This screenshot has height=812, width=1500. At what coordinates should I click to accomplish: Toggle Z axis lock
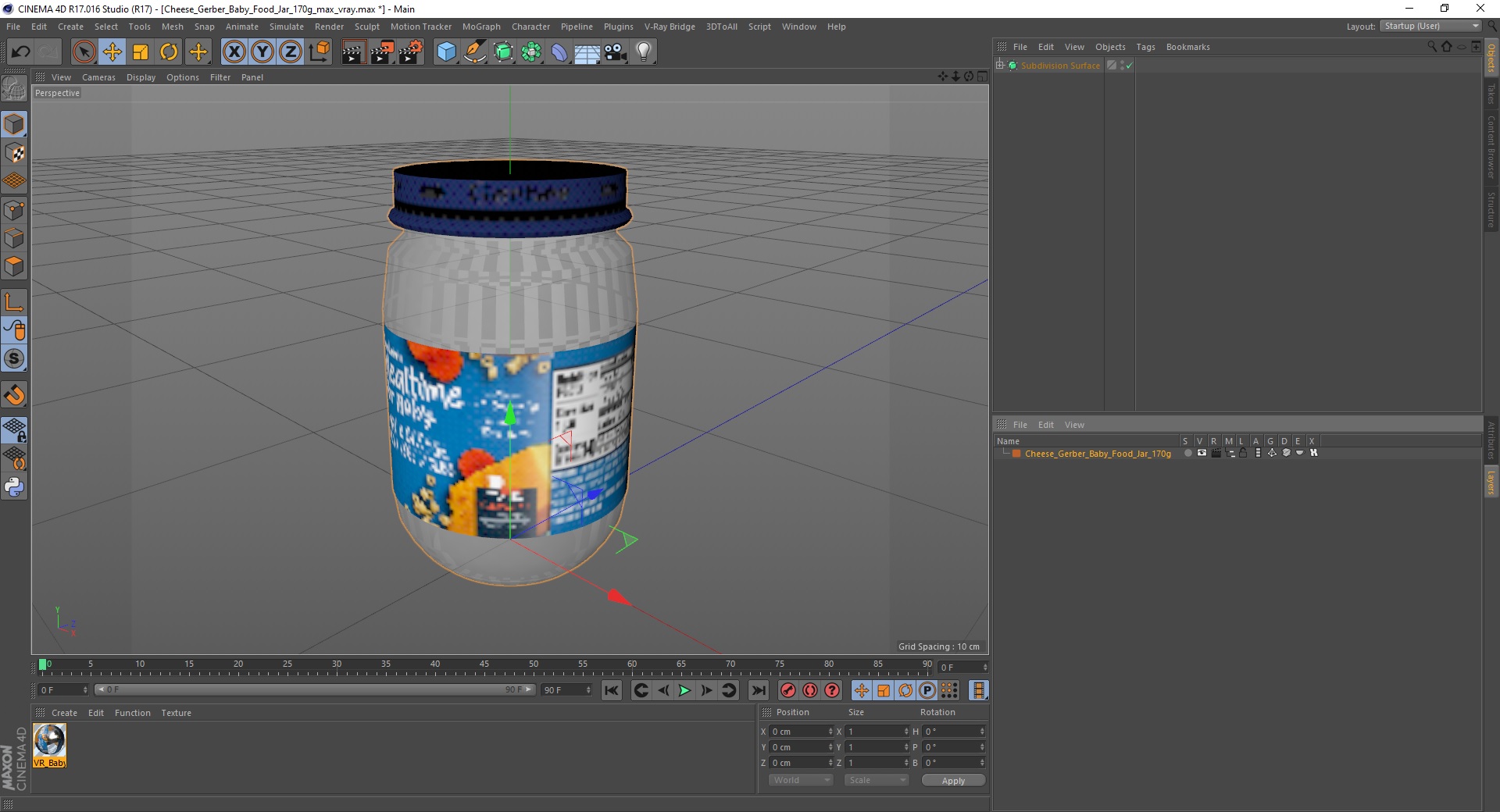click(291, 52)
